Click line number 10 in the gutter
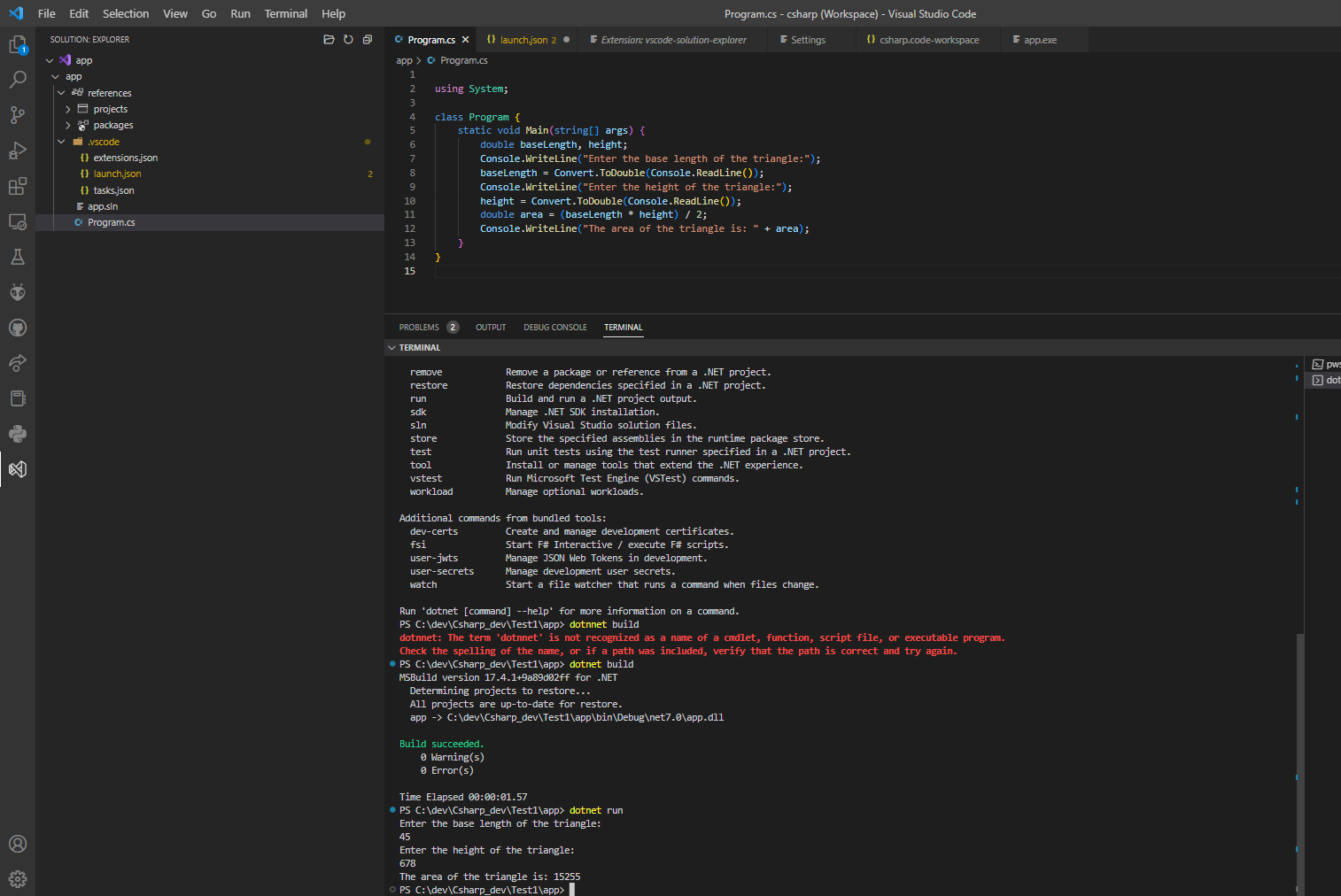The width and height of the screenshot is (1341, 896). [x=409, y=201]
